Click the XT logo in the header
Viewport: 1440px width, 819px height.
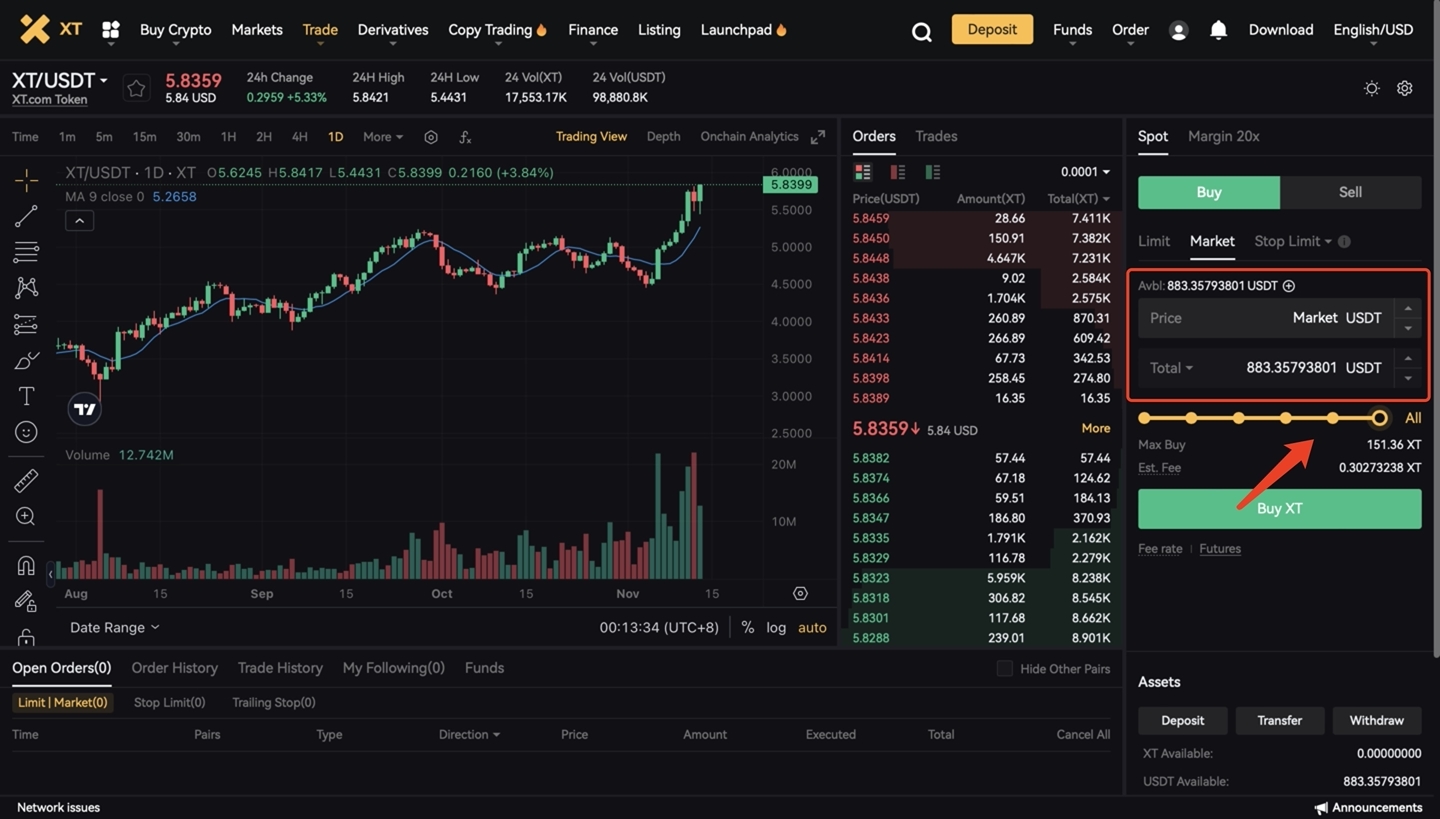pyautogui.click(x=51, y=29)
